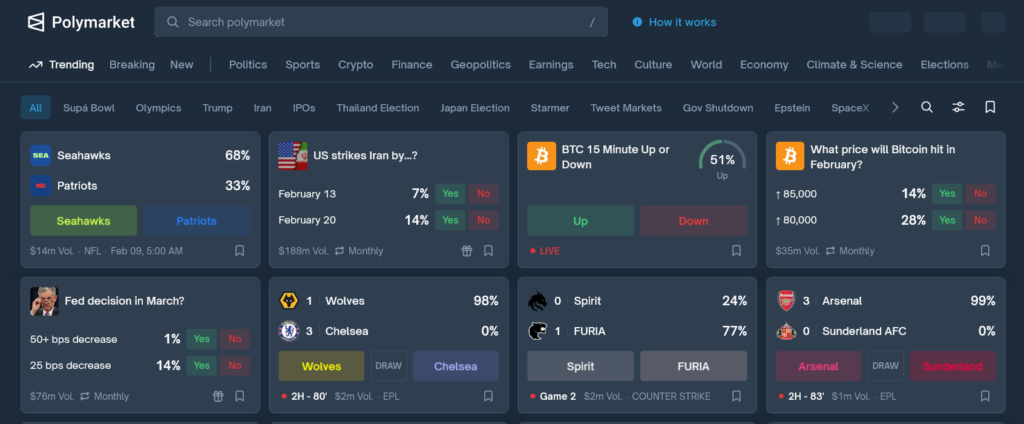Viewport: 1024px width, 424px height.
Task: Bookmark the Wolves vs Chelsea market
Action: [x=488, y=396]
